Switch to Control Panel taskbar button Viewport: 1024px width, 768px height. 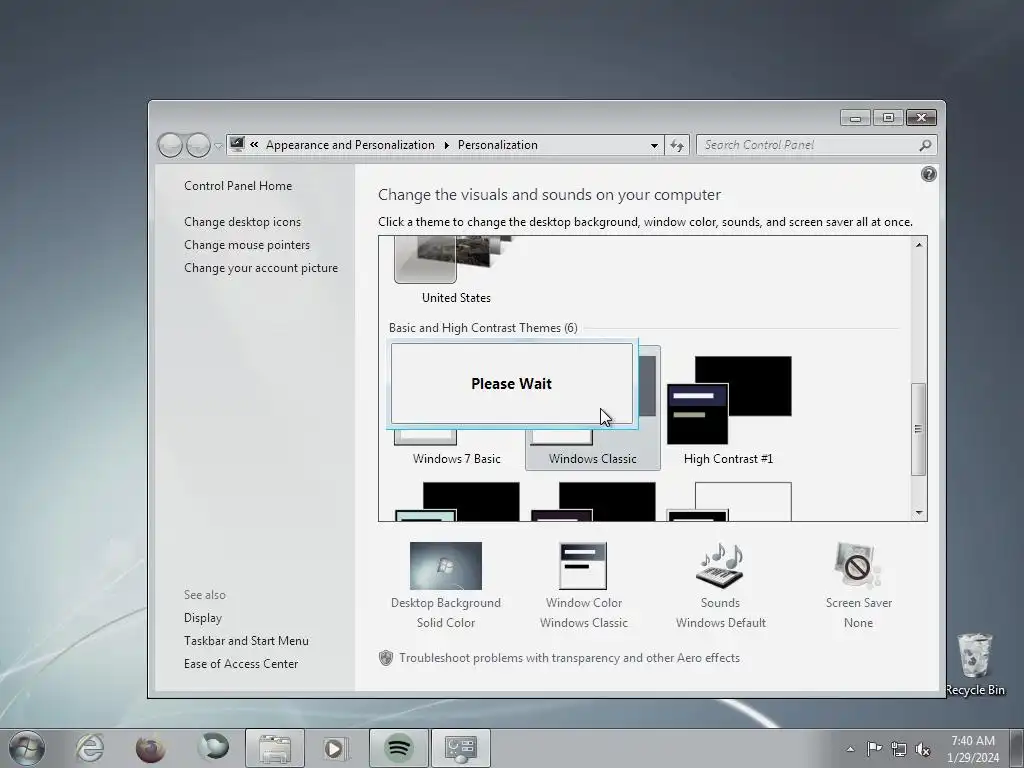click(460, 748)
